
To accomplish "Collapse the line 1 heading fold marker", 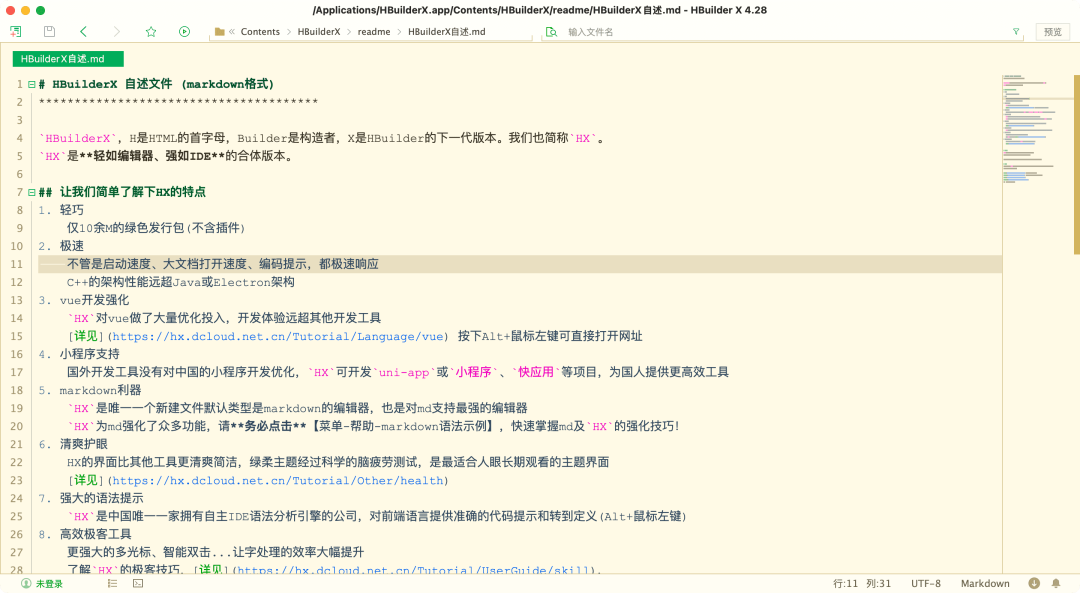I will pyautogui.click(x=32, y=84).
